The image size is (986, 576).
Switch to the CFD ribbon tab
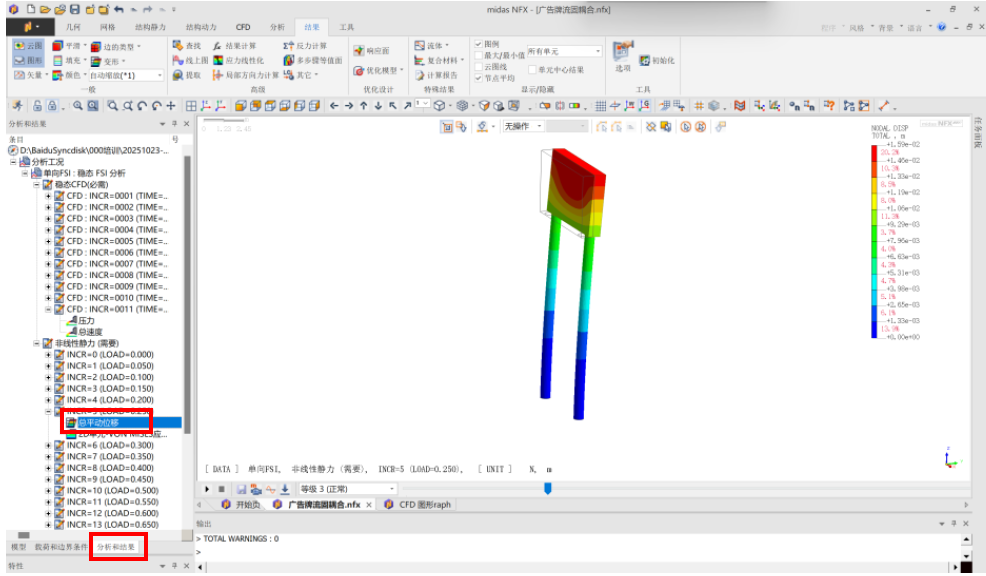(242, 27)
